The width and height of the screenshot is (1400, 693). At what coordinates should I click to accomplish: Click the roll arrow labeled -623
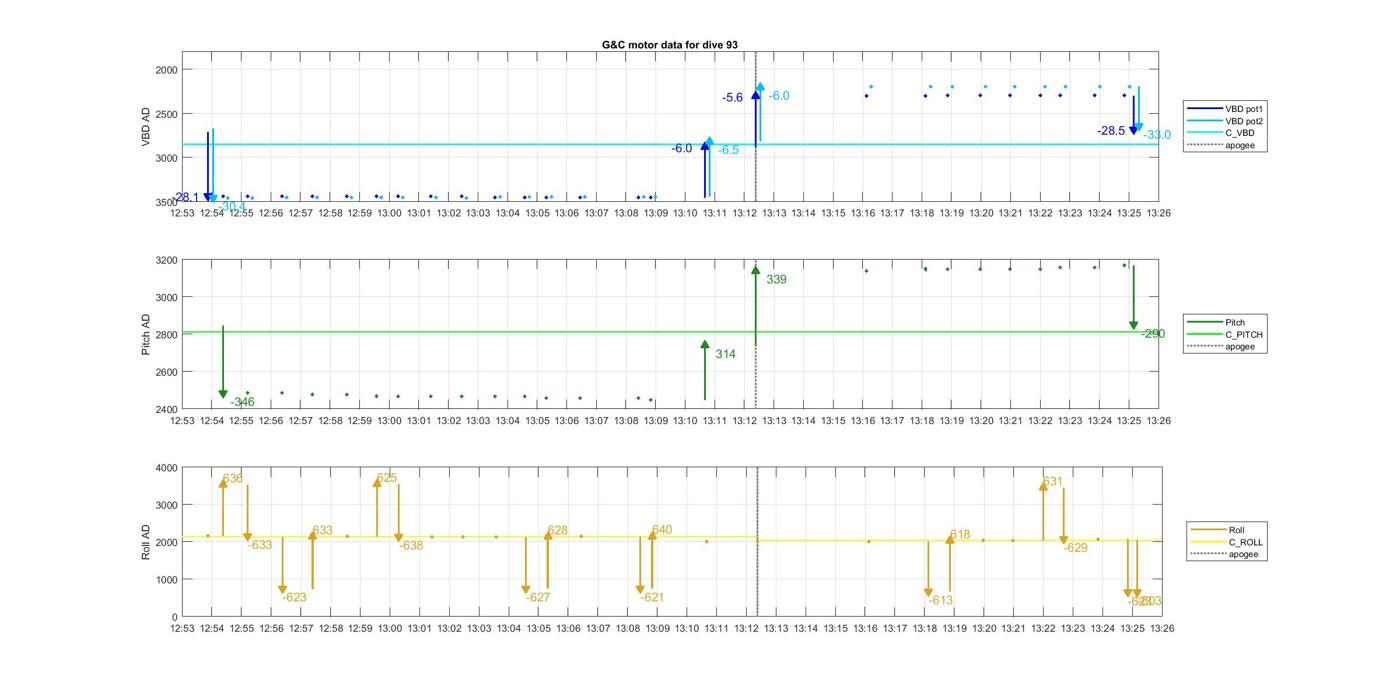point(283,566)
